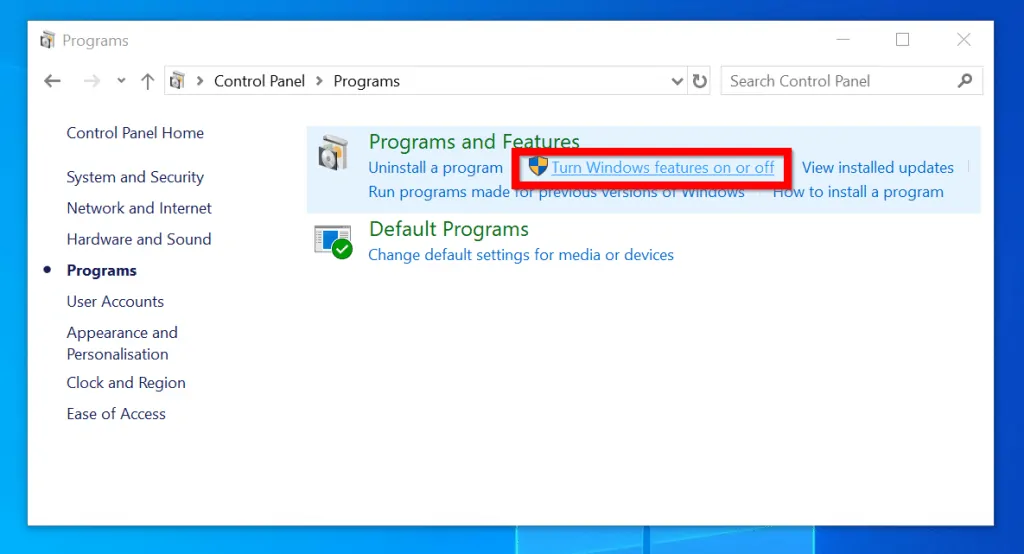Open View installed updates link
This screenshot has height=554, width=1024.
(x=877, y=168)
